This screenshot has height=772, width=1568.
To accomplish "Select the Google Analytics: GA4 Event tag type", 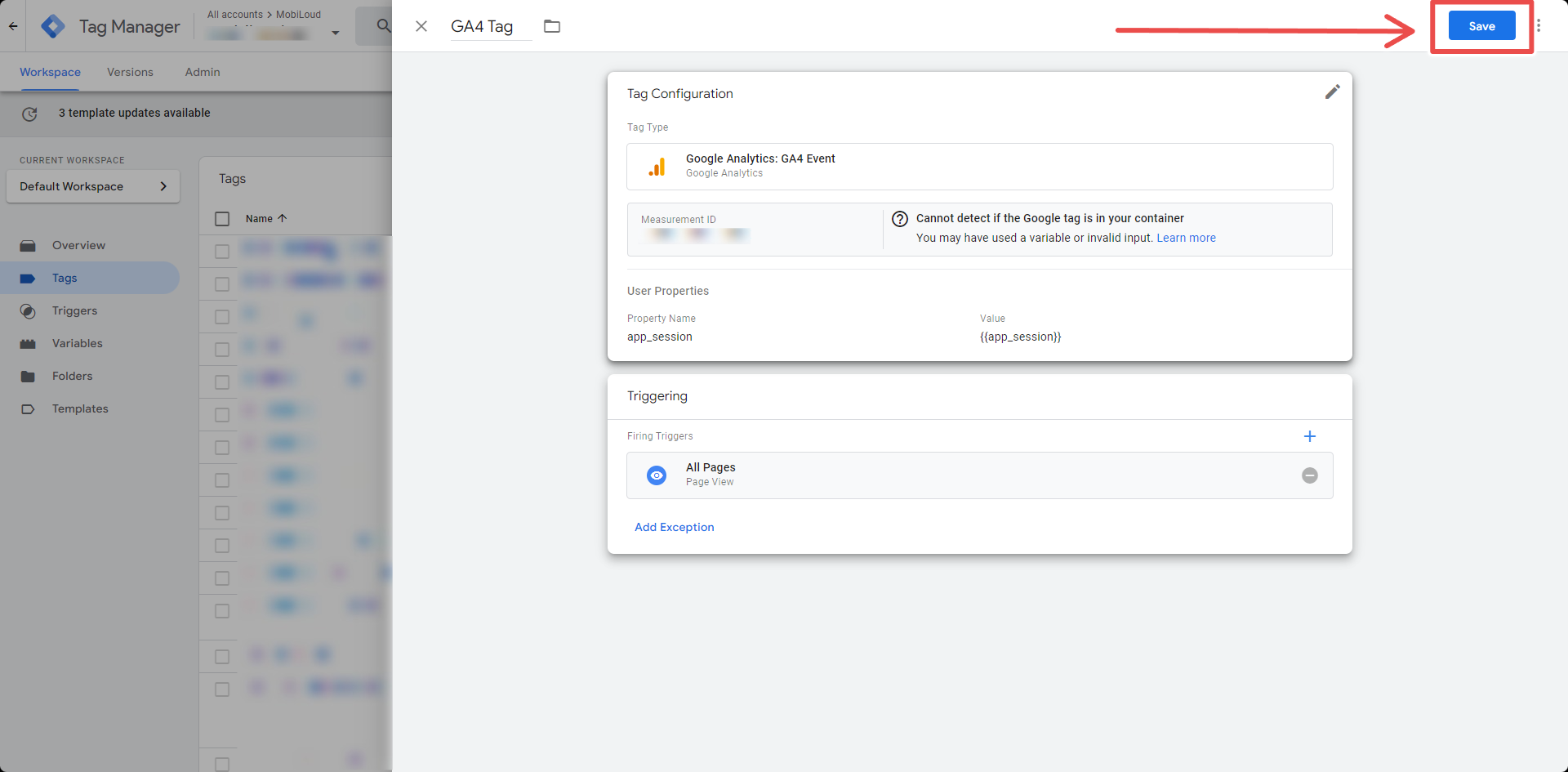I will (x=980, y=167).
